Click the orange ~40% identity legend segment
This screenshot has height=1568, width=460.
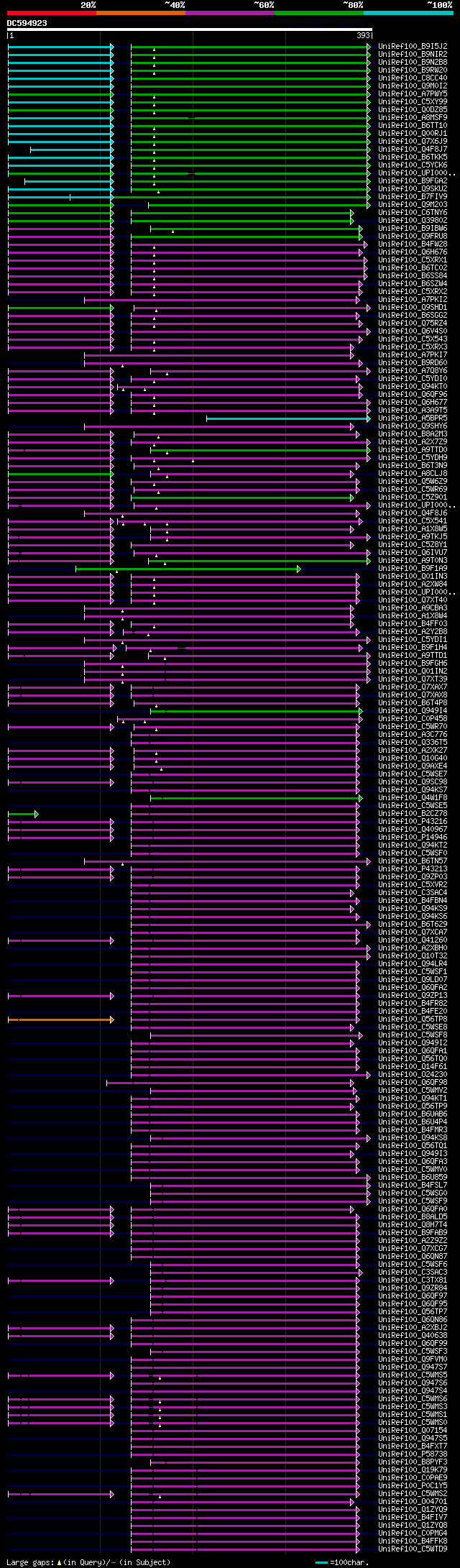pyautogui.click(x=141, y=13)
